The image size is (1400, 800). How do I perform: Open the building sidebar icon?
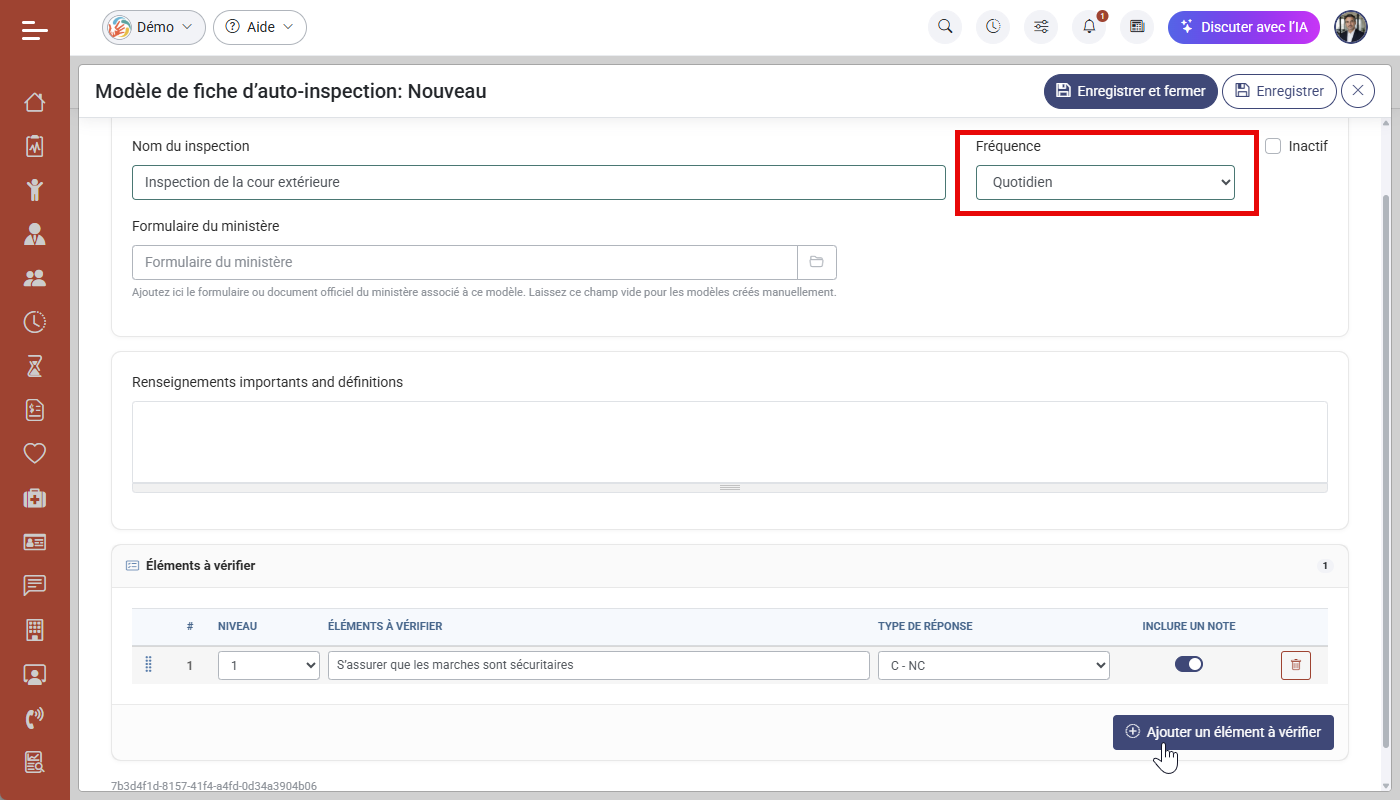tap(35, 629)
